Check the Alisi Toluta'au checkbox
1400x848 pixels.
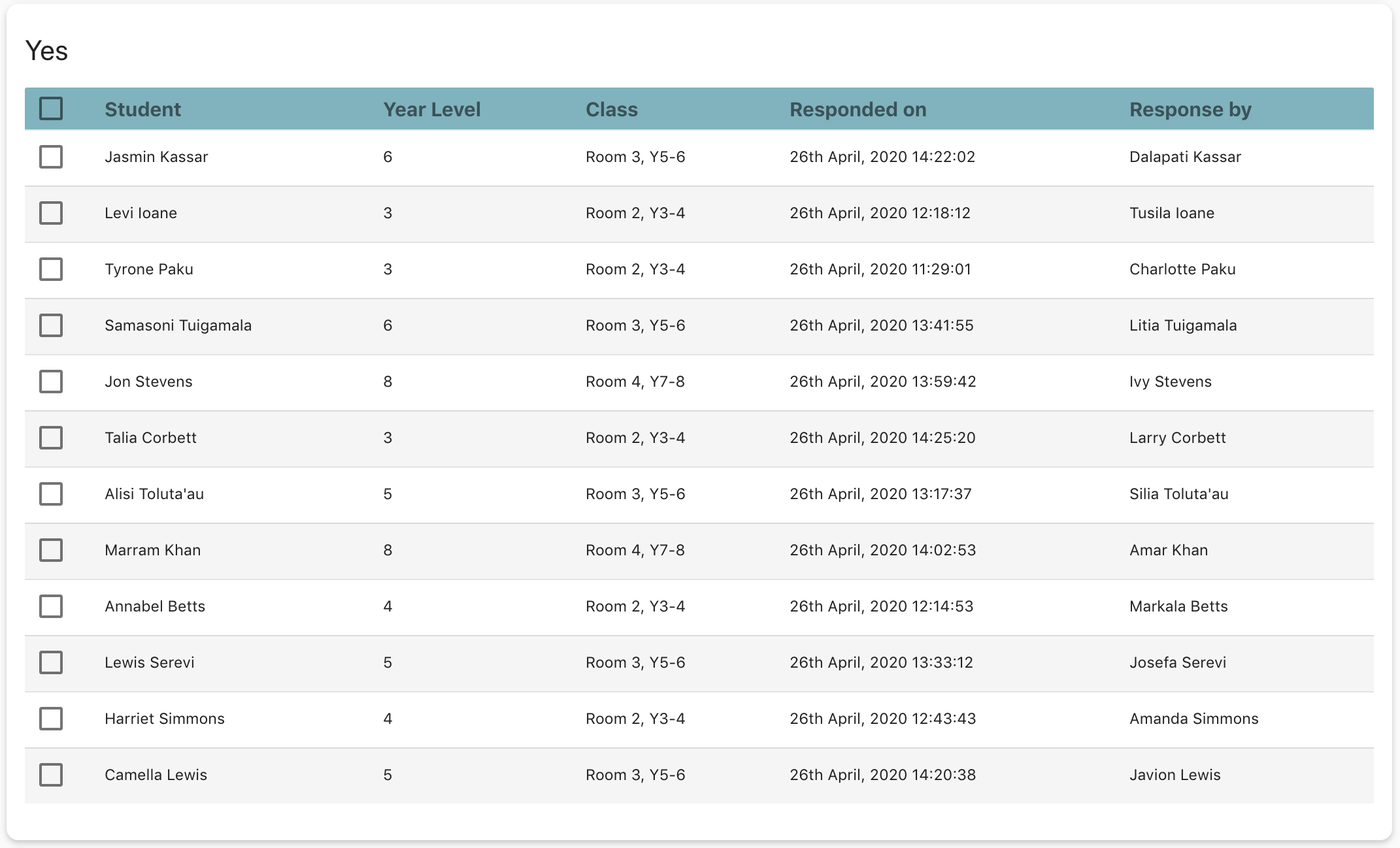[51, 494]
